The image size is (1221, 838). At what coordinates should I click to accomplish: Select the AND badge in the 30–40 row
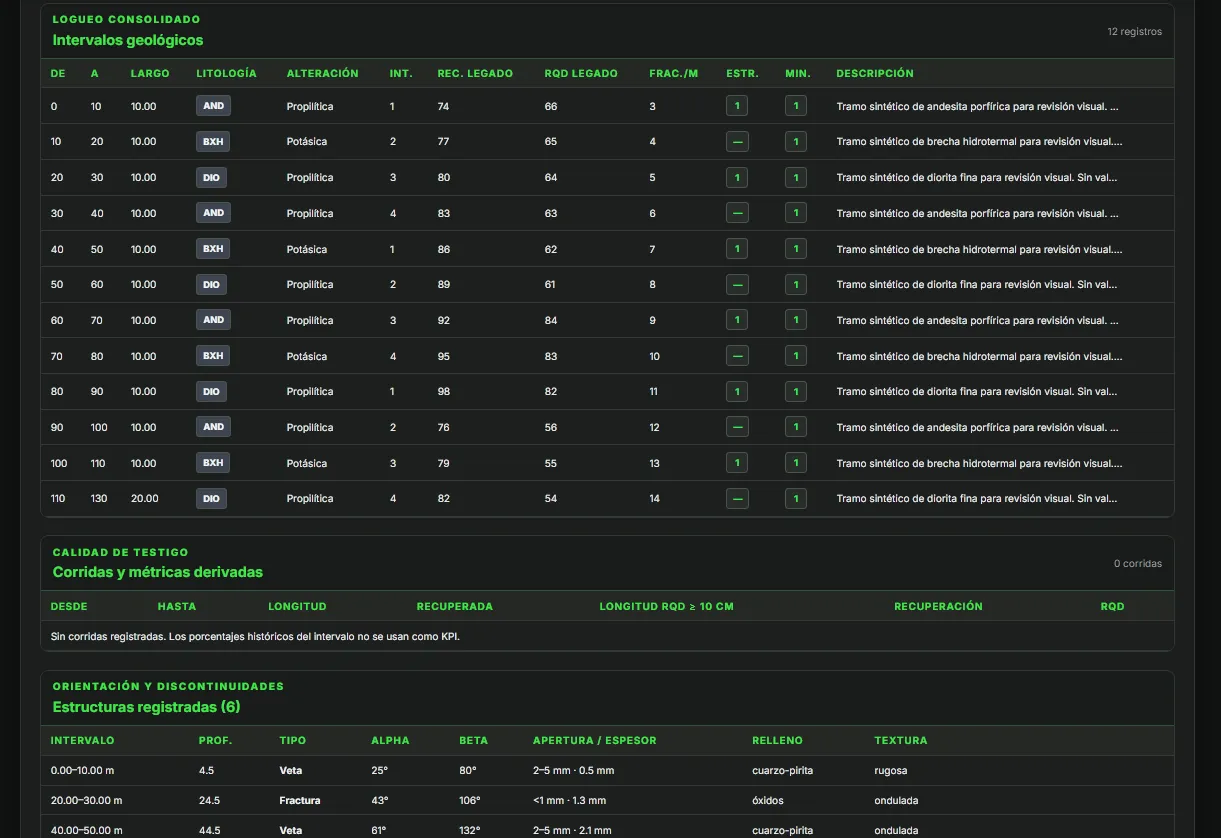pyautogui.click(x=213, y=213)
